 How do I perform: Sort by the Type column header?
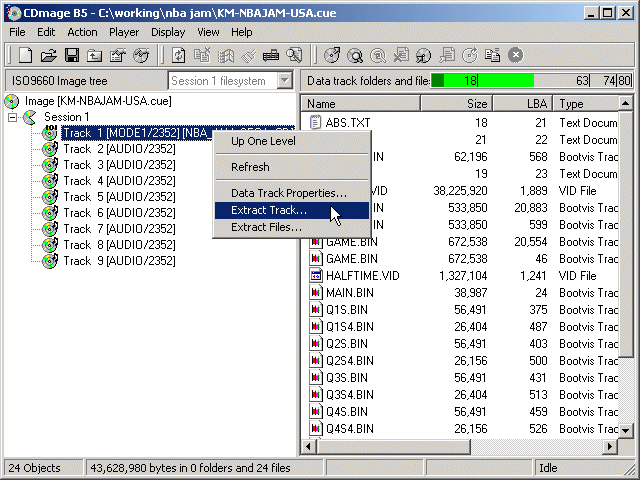point(586,104)
